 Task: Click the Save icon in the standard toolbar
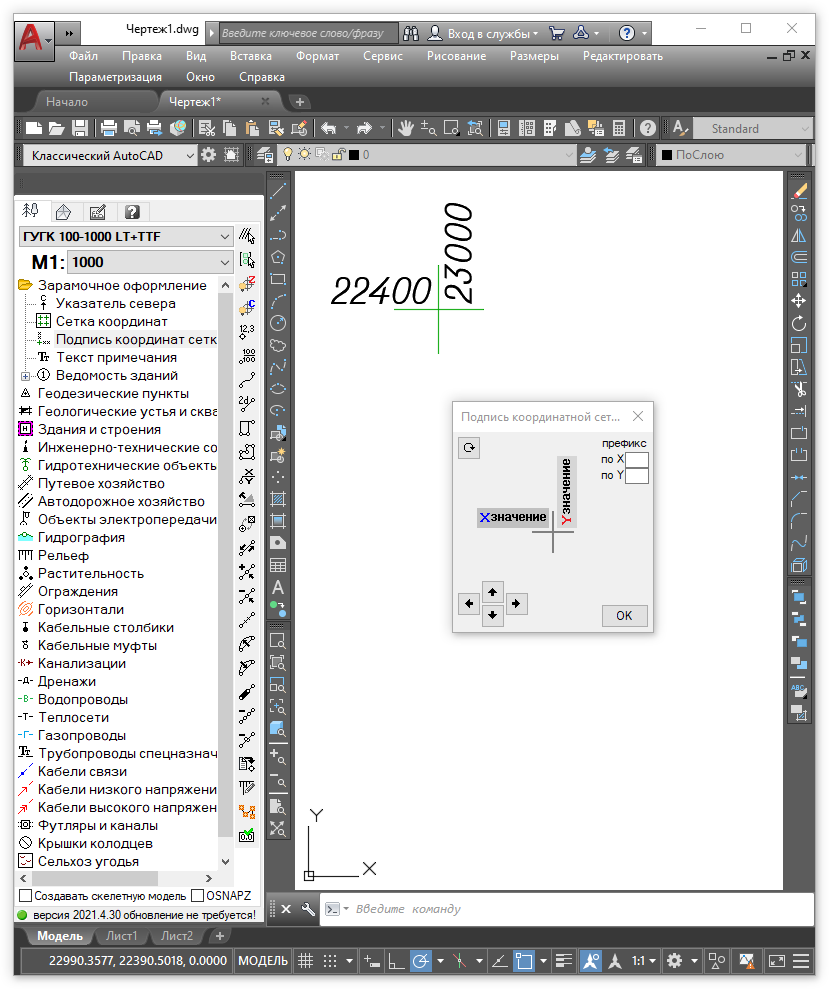pyautogui.click(x=80, y=128)
